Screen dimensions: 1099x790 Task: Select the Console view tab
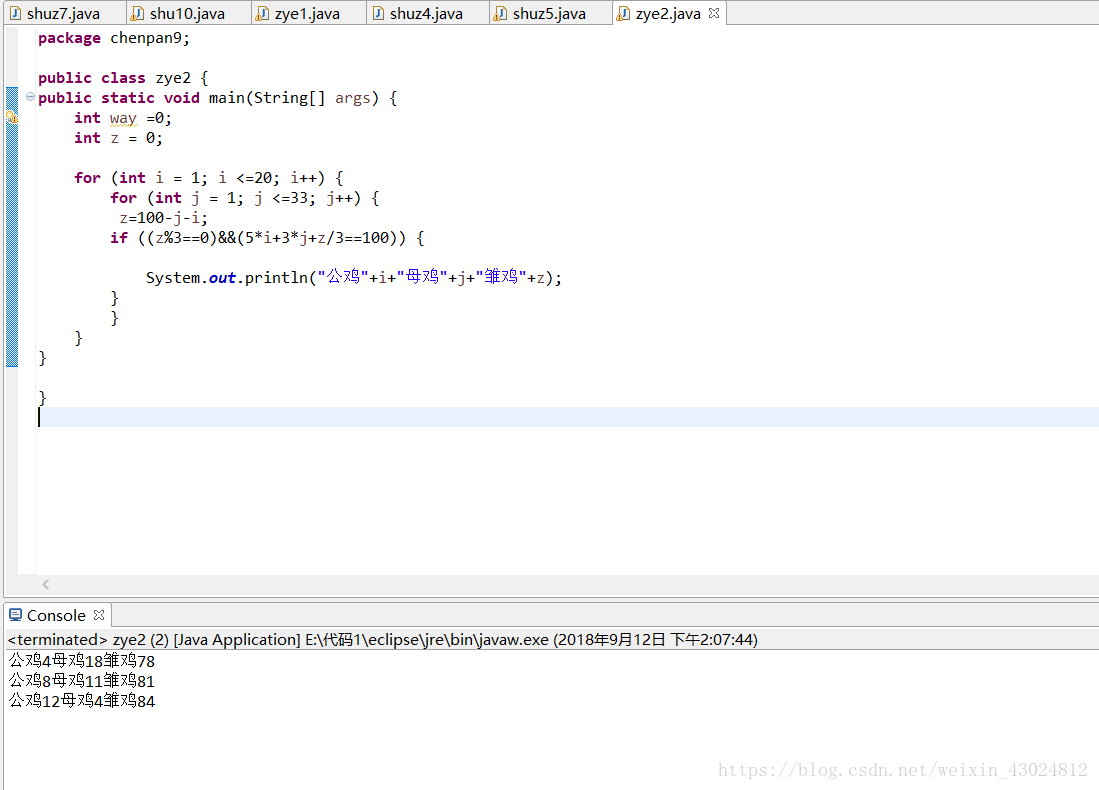click(x=56, y=615)
